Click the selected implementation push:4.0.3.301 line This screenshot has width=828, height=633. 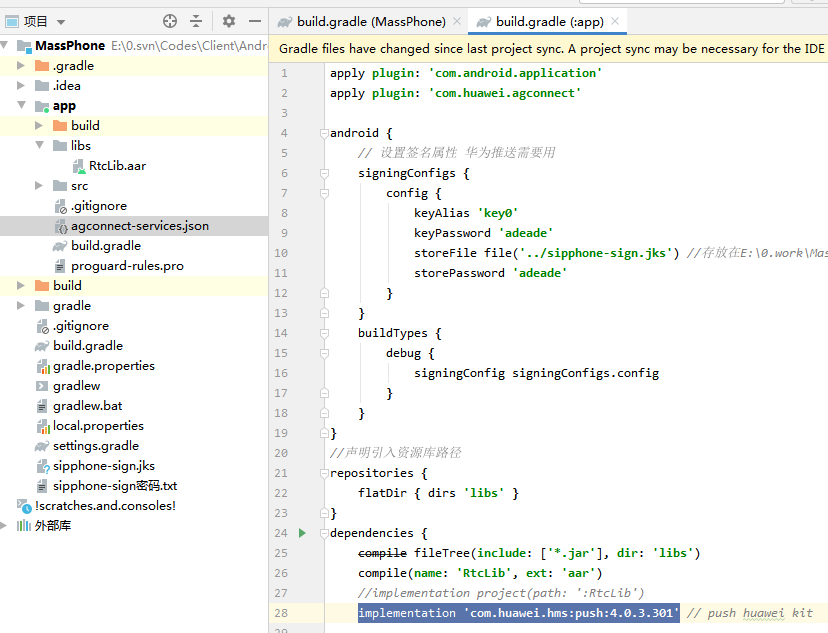pyautogui.click(x=519, y=613)
